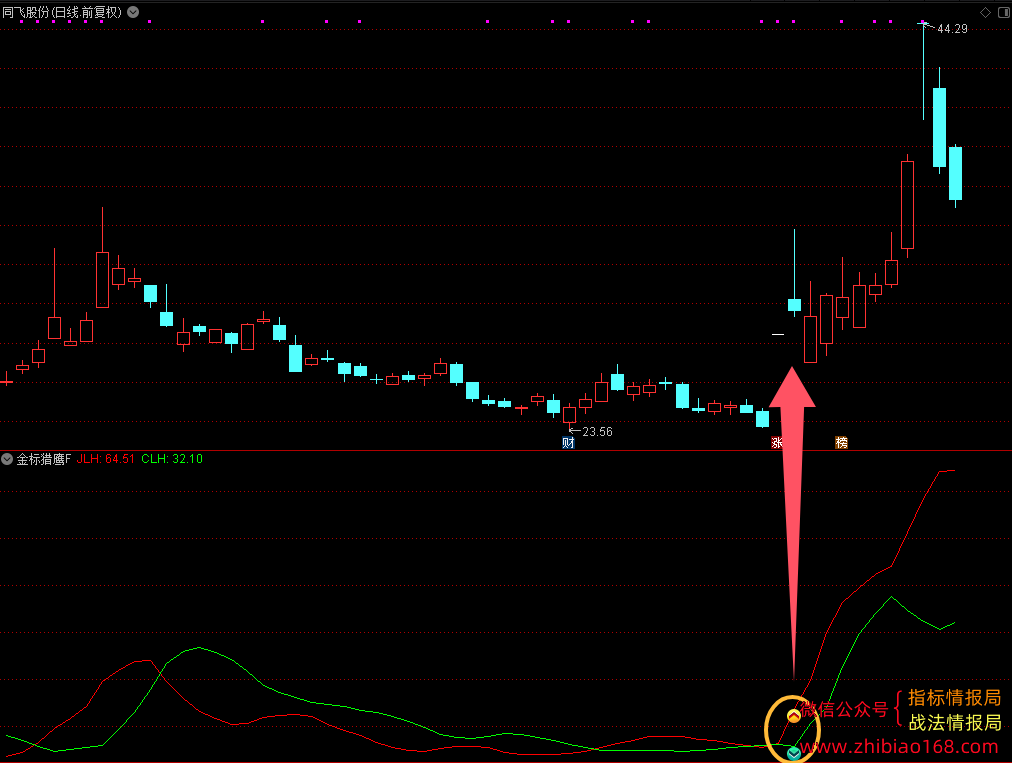1012x763 pixels.
Task: Expand the 金标猎鹰F indicator dropdown arrow
Action: pos(7,459)
